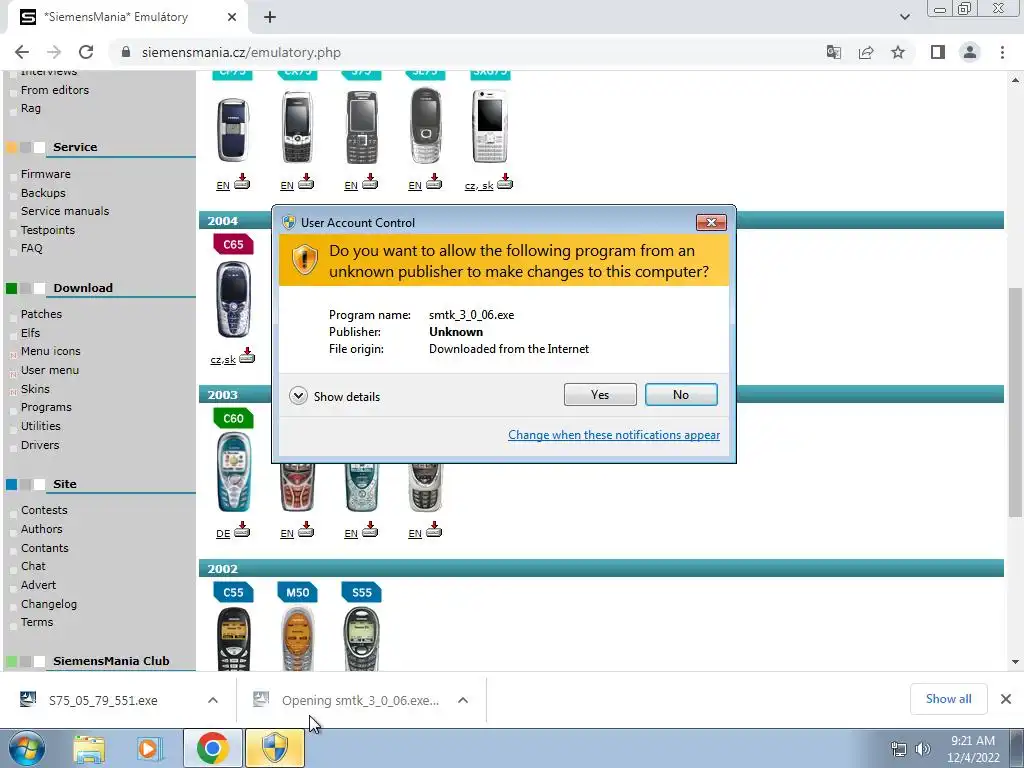Click page vertical scrollbar down arrow
This screenshot has width=1024, height=768.
[x=1015, y=662]
